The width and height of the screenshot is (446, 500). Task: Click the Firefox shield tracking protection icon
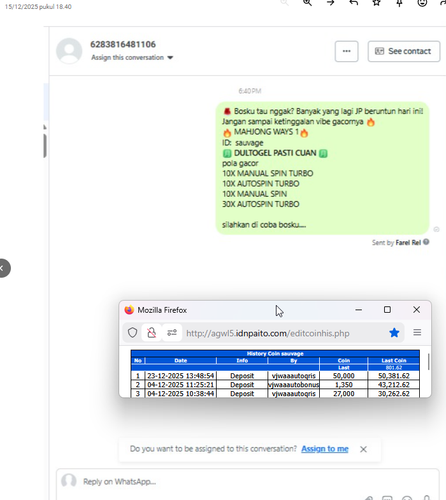pyautogui.click(x=133, y=333)
